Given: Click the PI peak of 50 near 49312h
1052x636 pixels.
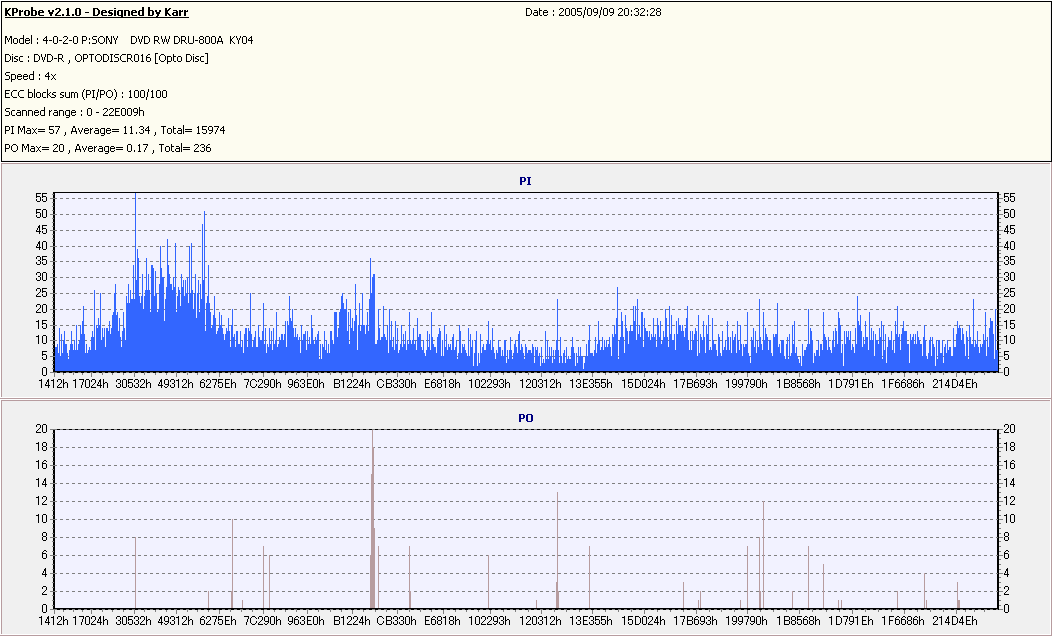Looking at the screenshot, I should pyautogui.click(x=204, y=291).
